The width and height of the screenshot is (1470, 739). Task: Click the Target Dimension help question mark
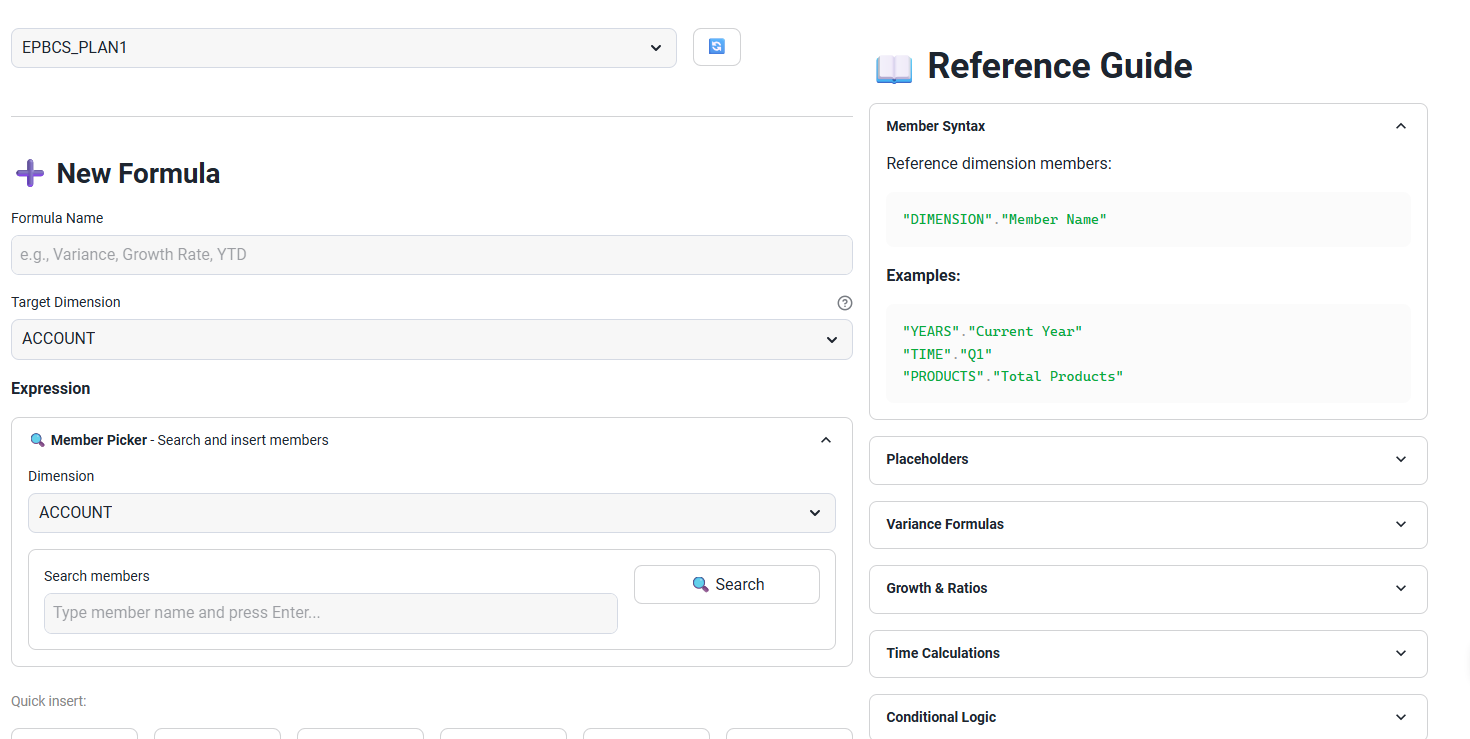click(845, 303)
